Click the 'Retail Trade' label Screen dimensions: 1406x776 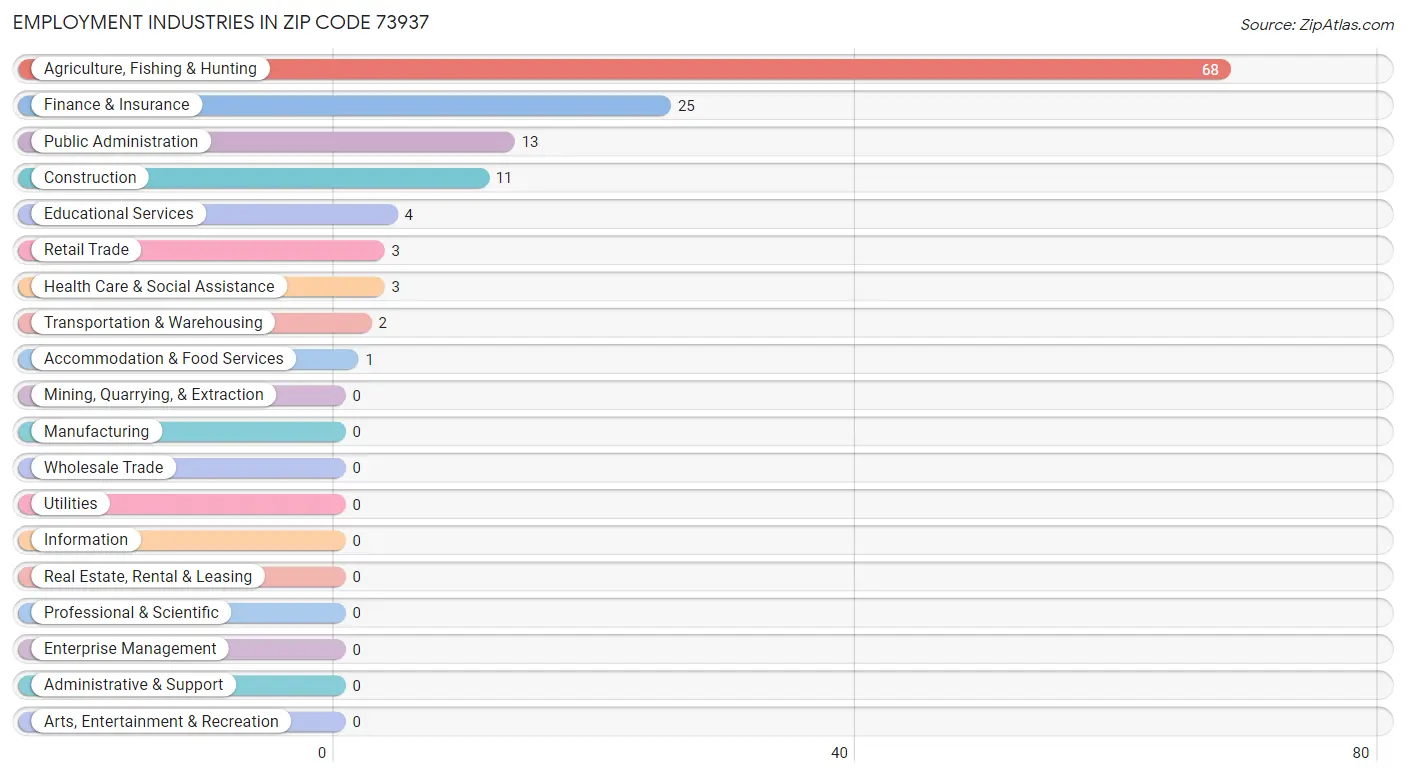pos(86,250)
